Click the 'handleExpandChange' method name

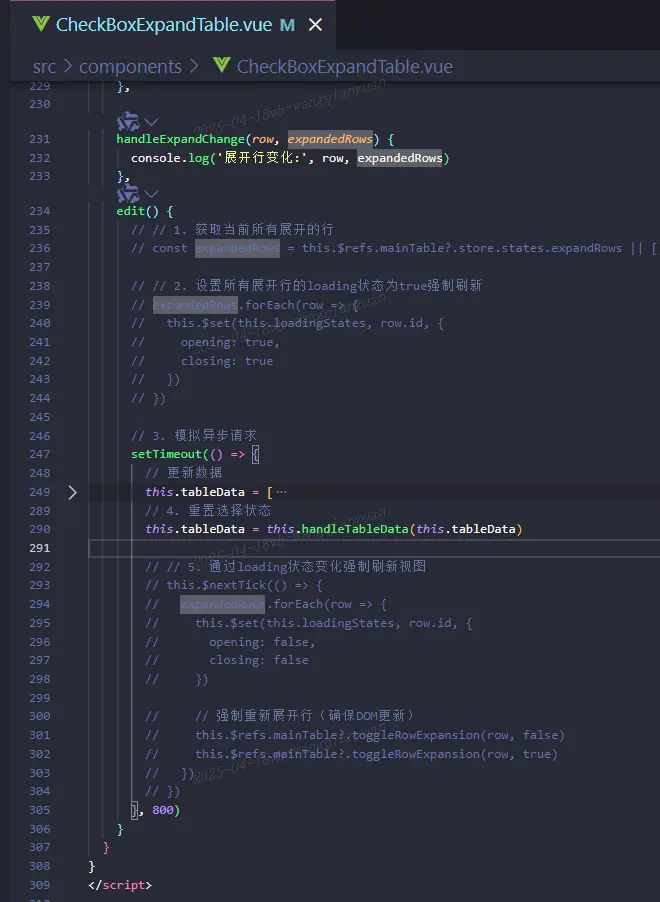click(x=181, y=139)
